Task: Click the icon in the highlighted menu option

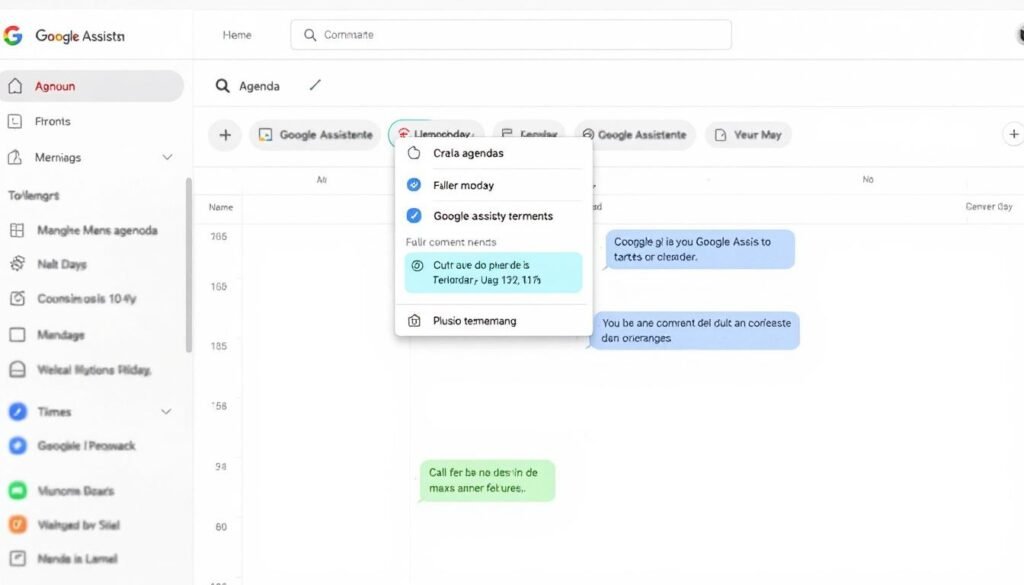Action: click(417, 266)
